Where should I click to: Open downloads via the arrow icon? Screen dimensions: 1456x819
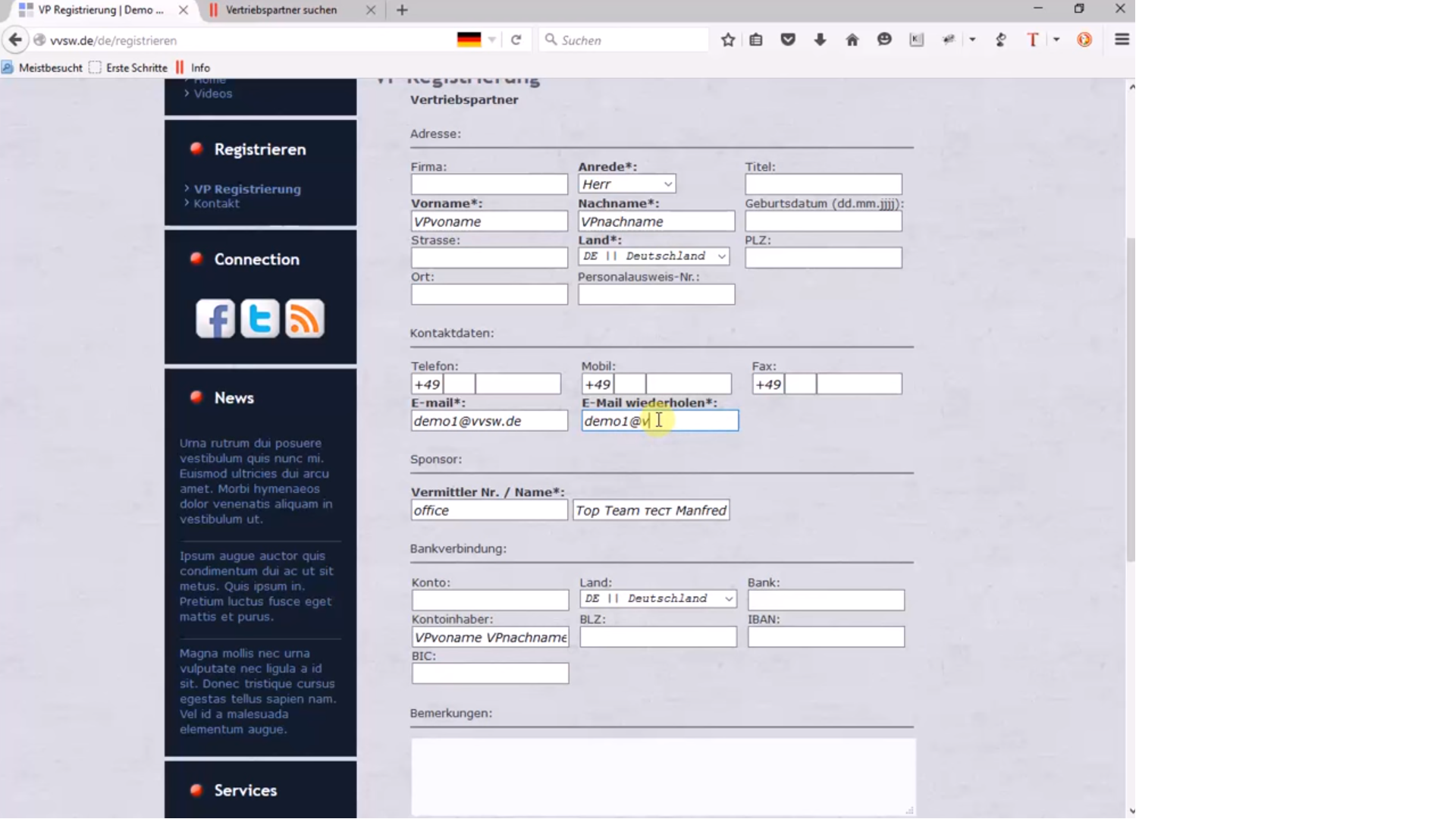(820, 39)
